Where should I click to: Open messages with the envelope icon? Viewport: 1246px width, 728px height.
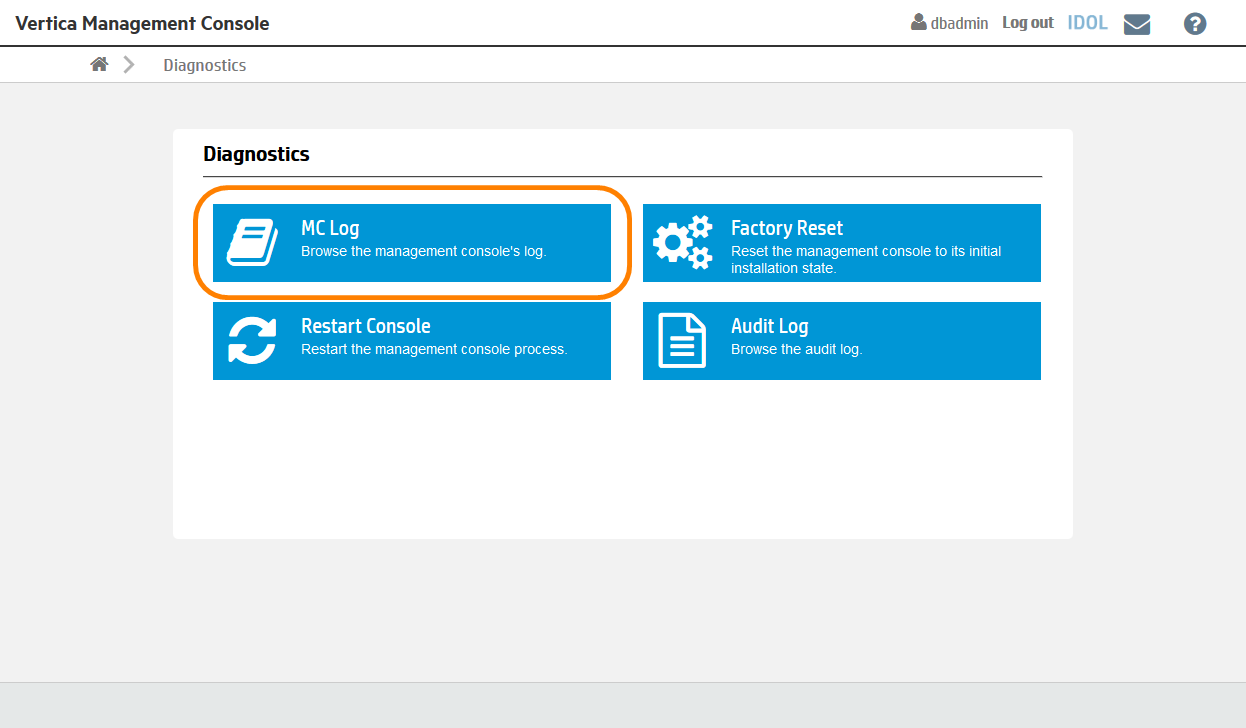pos(1137,24)
